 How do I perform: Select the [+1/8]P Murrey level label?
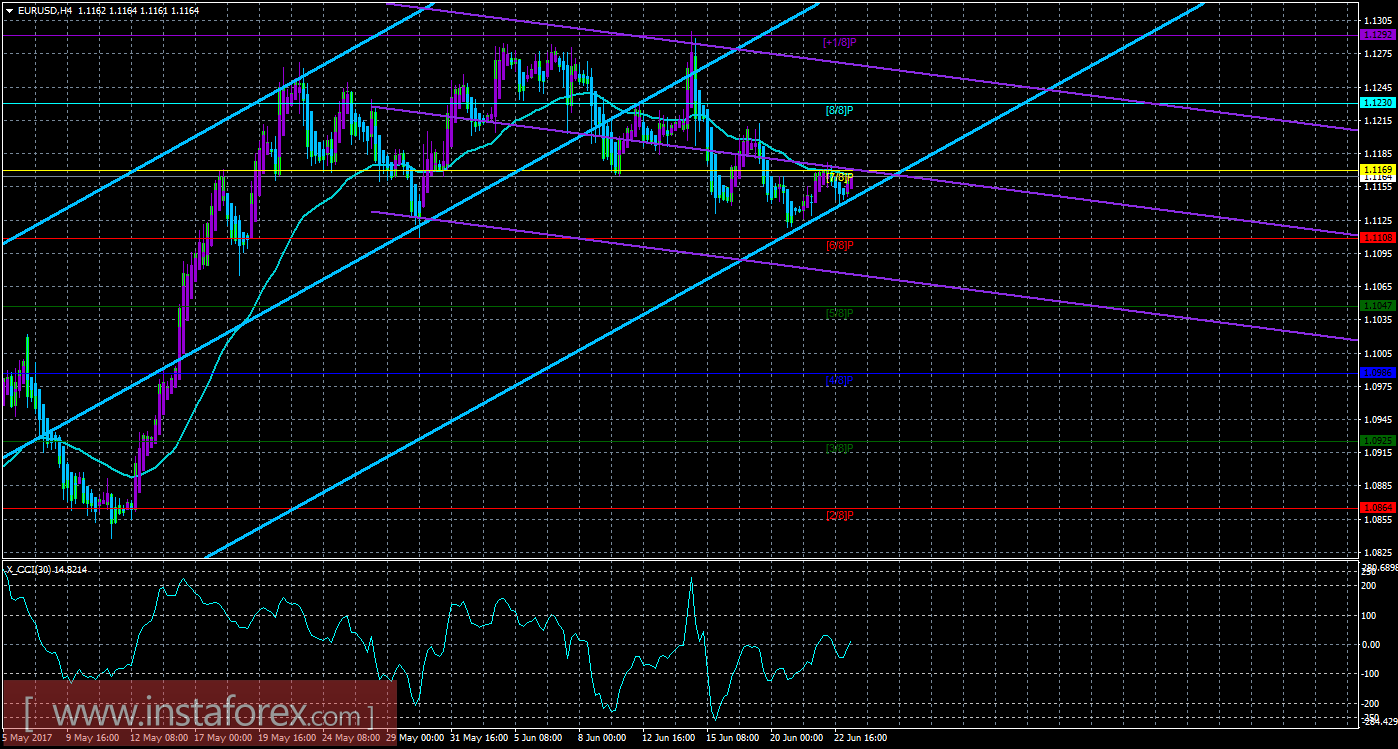pos(839,42)
